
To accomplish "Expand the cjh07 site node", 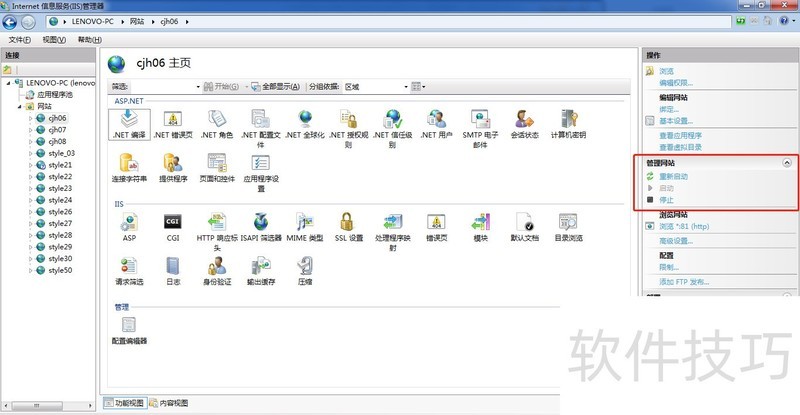I will (x=30, y=130).
